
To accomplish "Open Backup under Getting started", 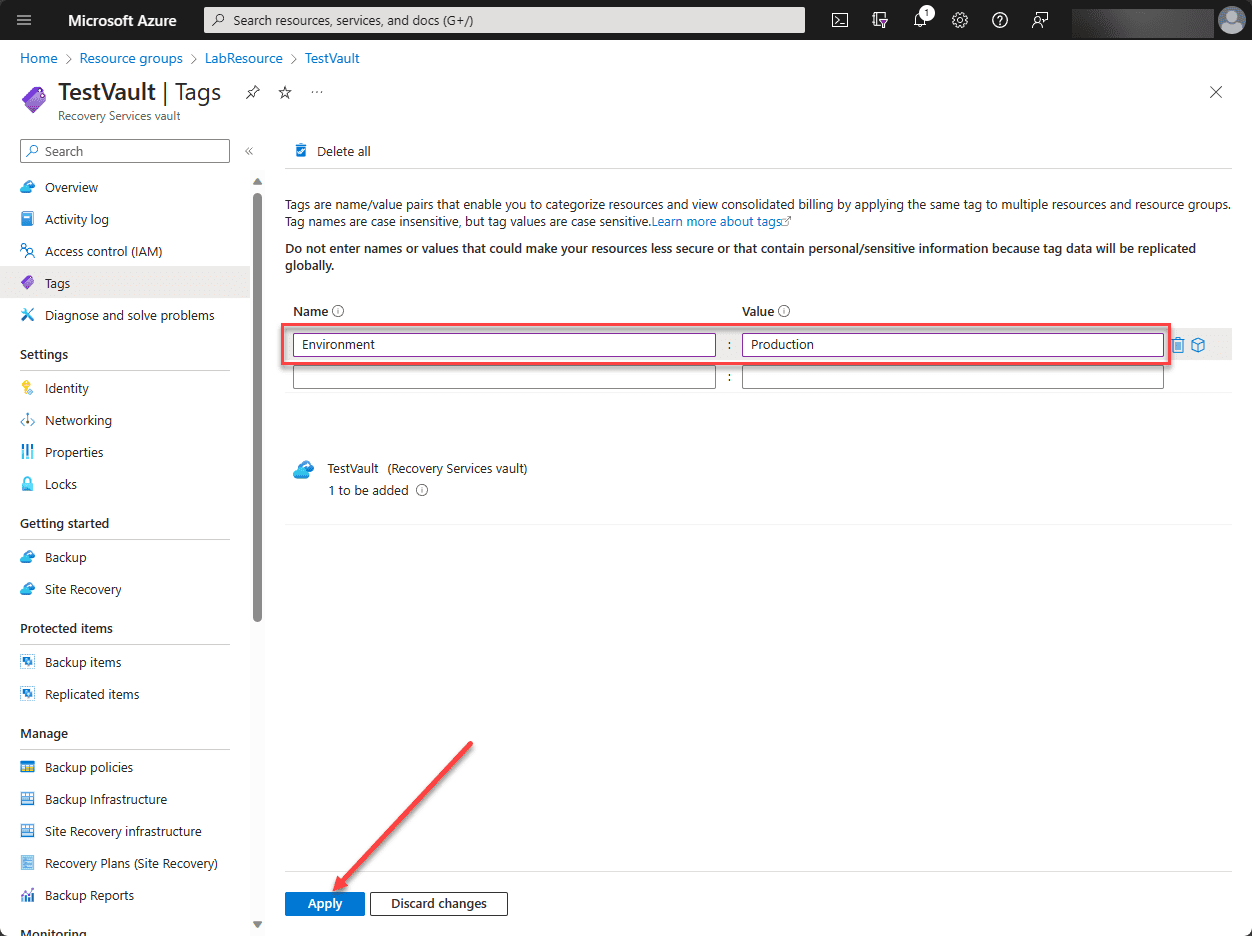I will click(66, 557).
